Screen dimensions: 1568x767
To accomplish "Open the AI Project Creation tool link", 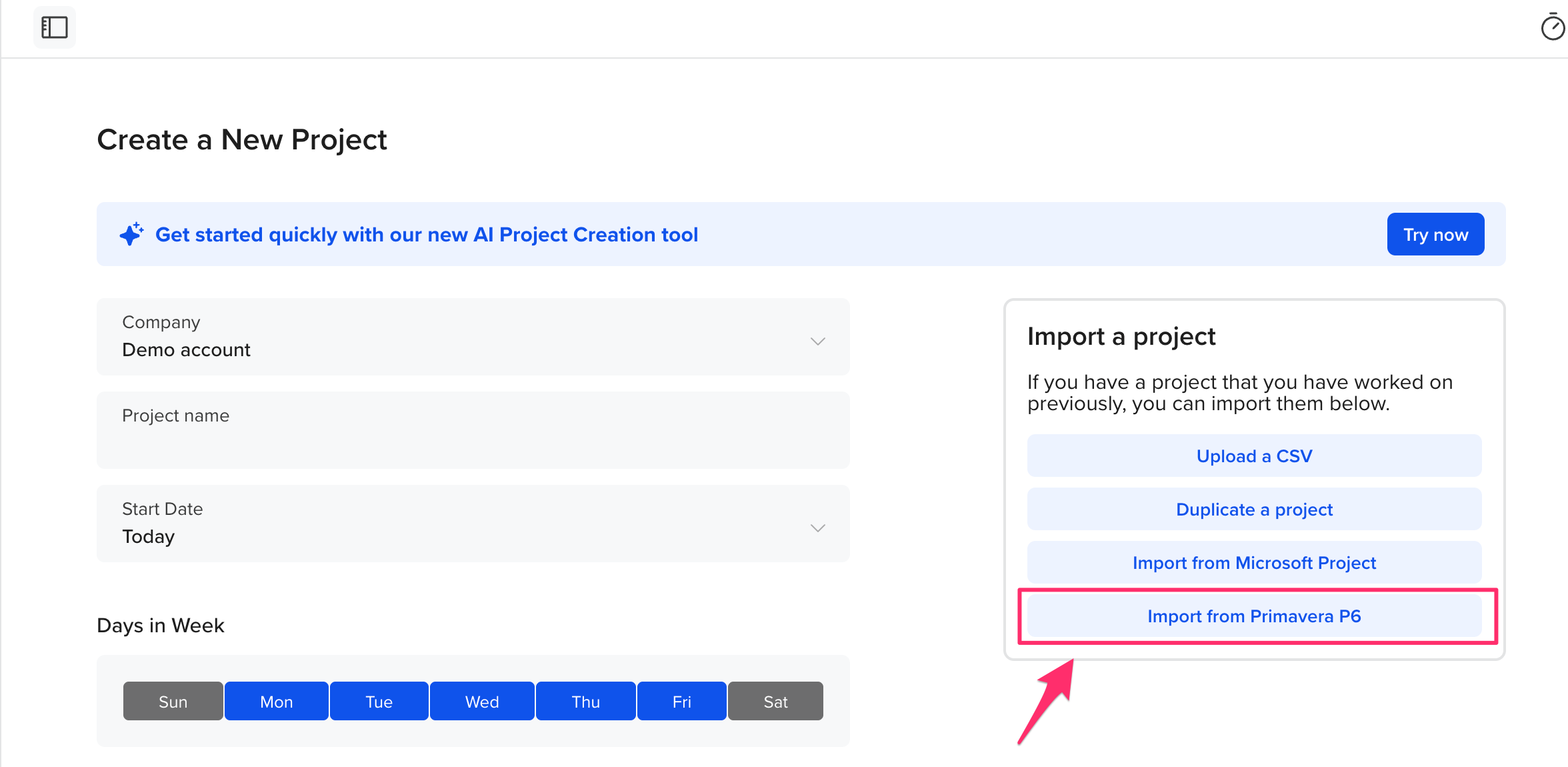I will pos(427,234).
